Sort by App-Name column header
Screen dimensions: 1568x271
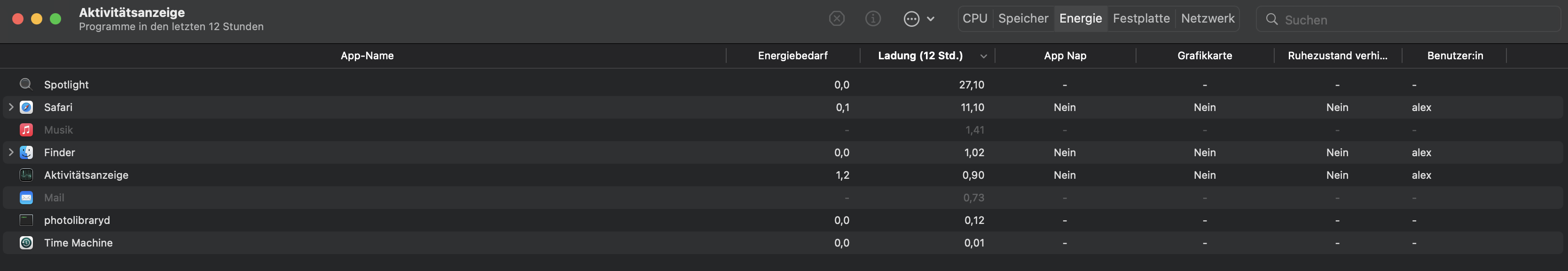click(x=367, y=56)
